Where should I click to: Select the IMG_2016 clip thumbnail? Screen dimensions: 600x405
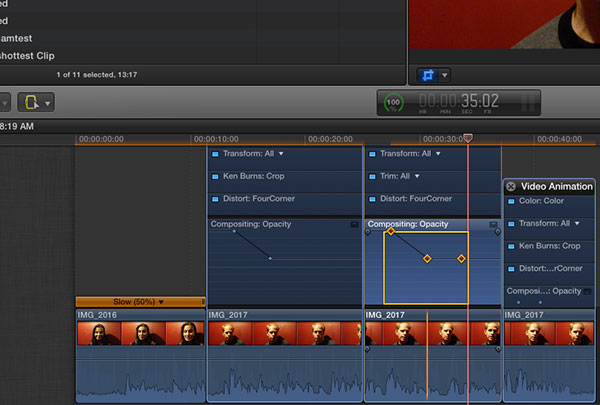pos(140,333)
